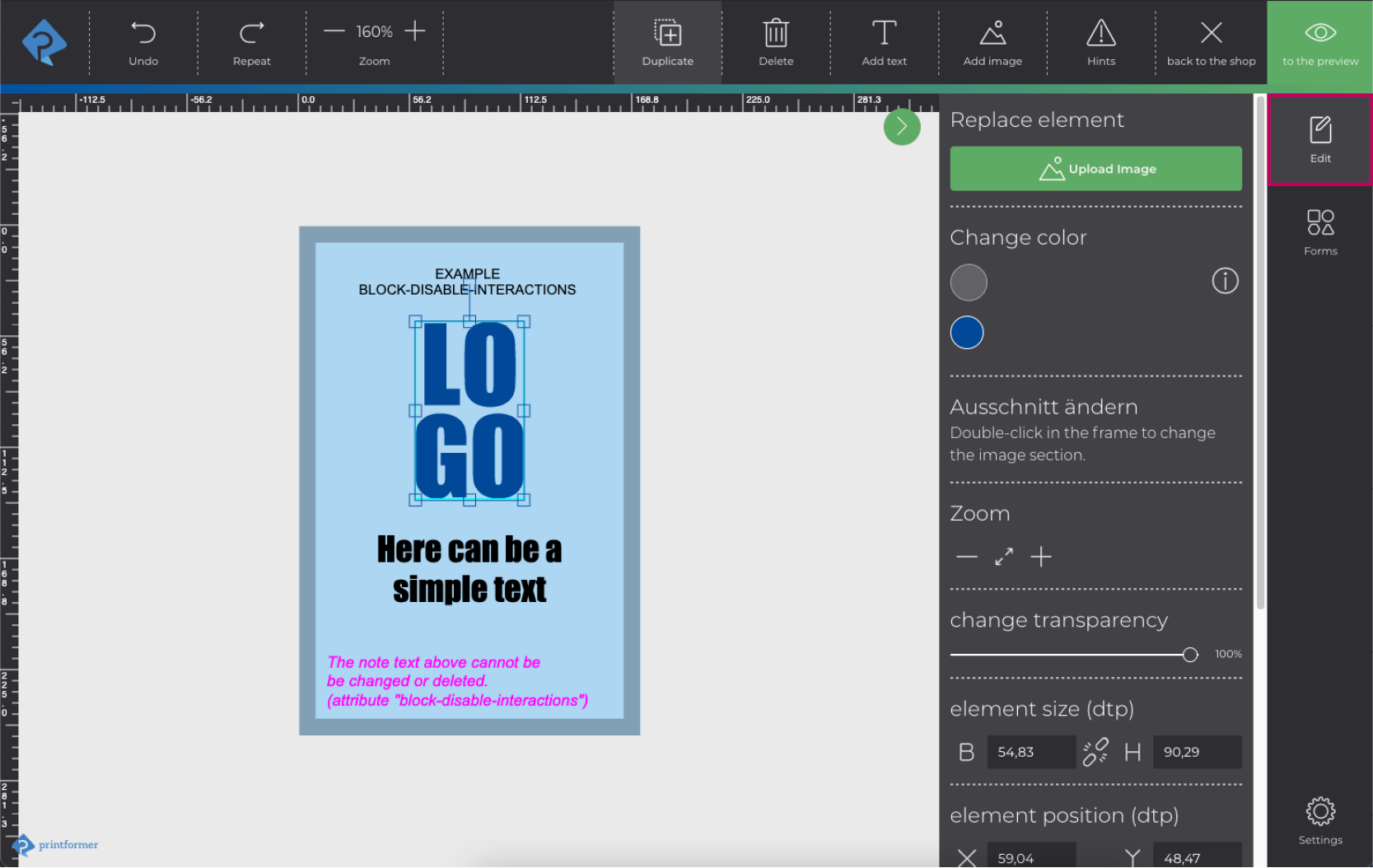Open the Settings tab
1373x868 pixels.
tap(1319, 820)
